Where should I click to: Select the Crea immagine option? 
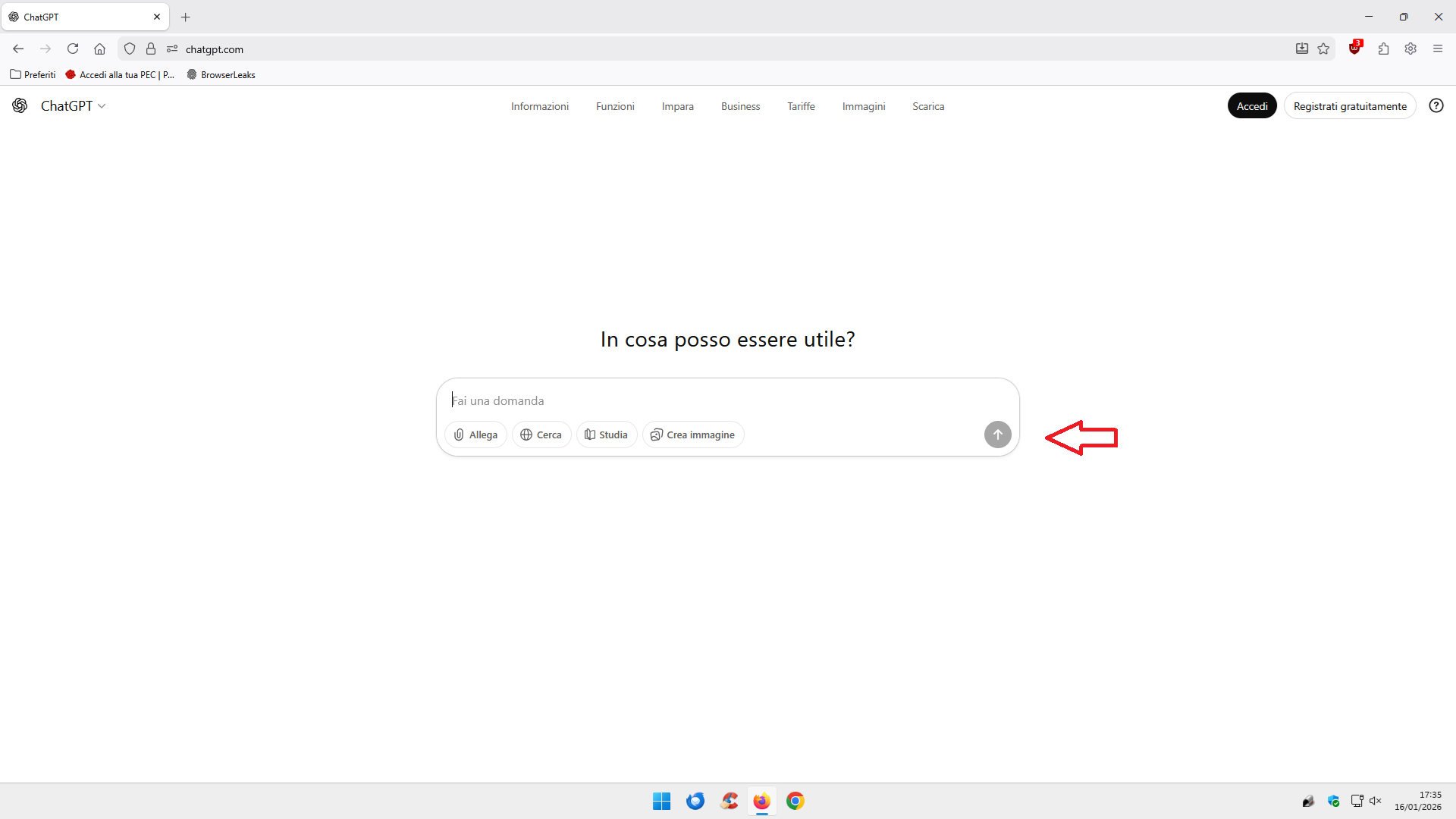coord(692,435)
